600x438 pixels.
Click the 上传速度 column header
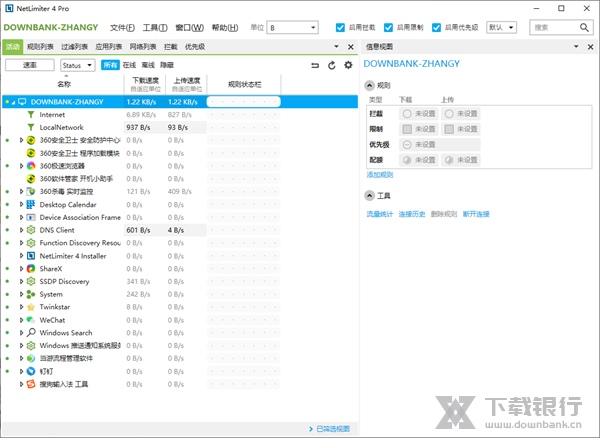click(x=187, y=84)
